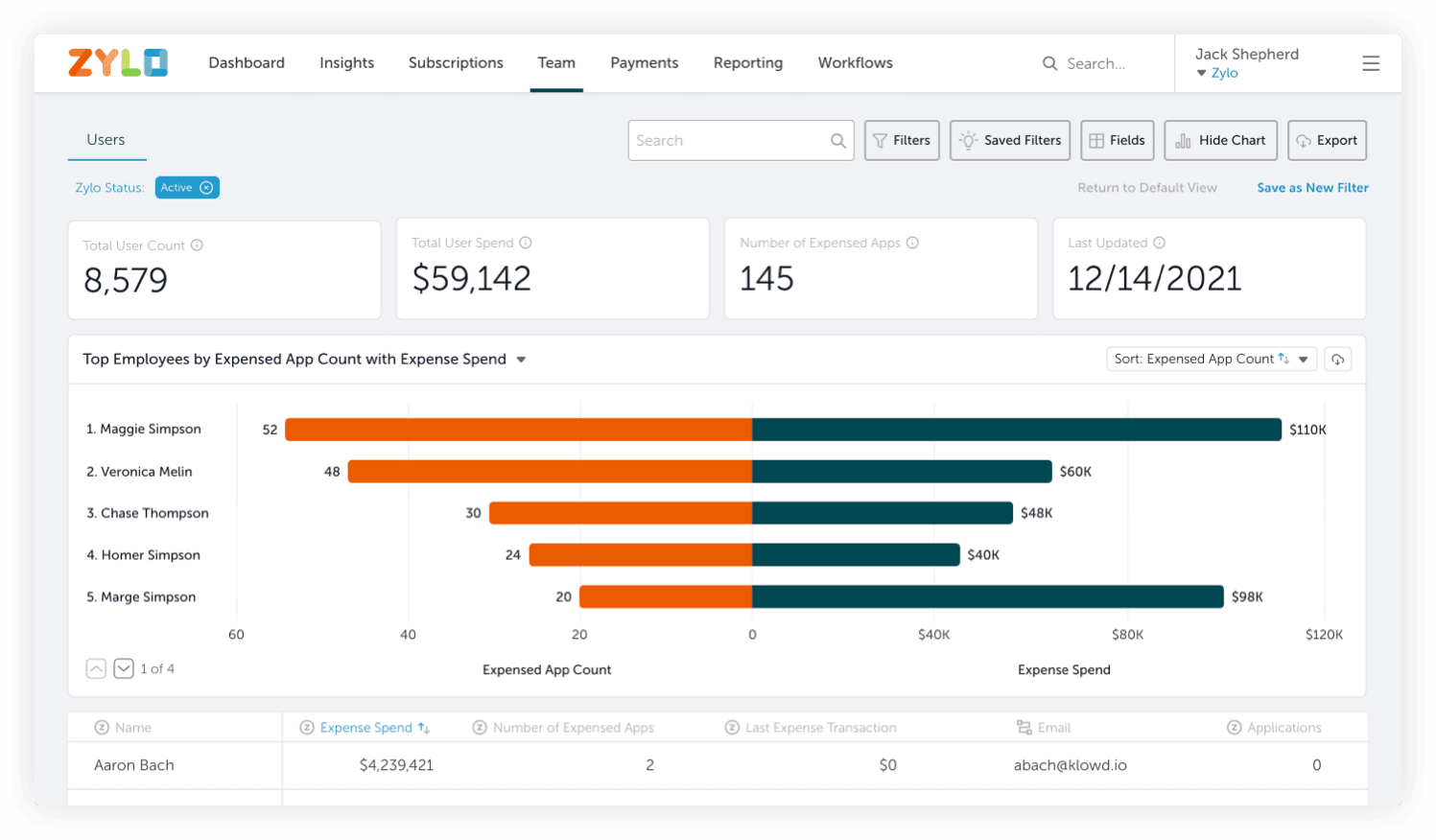Click Return to Default View
This screenshot has width=1436, height=840.
coord(1147,188)
